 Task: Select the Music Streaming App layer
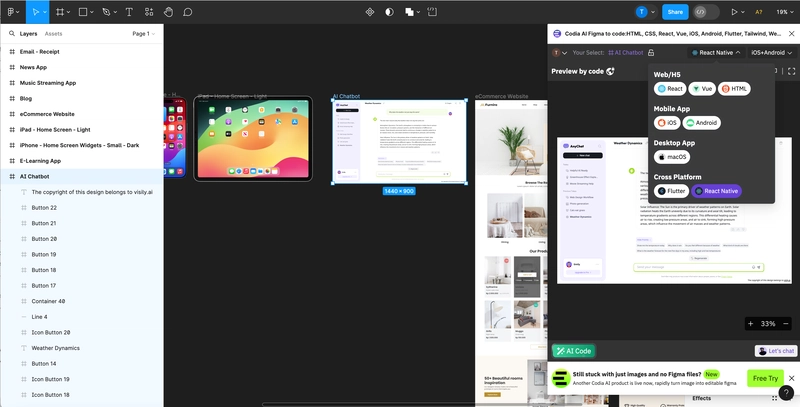[x=48, y=83]
